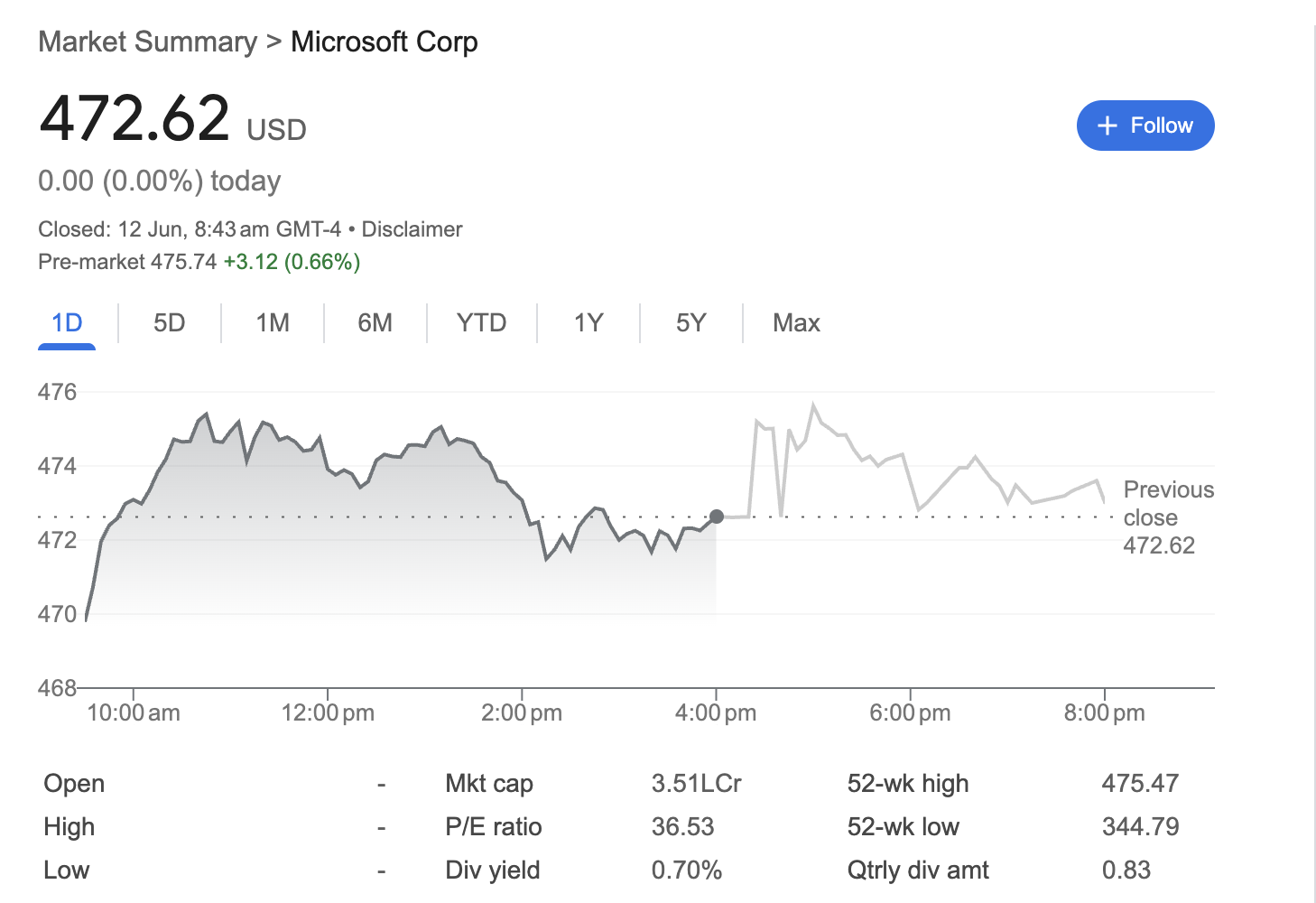This screenshot has height=903, width=1316.
Task: Click the 0.00 (0.00%) today text
Action: click(160, 181)
